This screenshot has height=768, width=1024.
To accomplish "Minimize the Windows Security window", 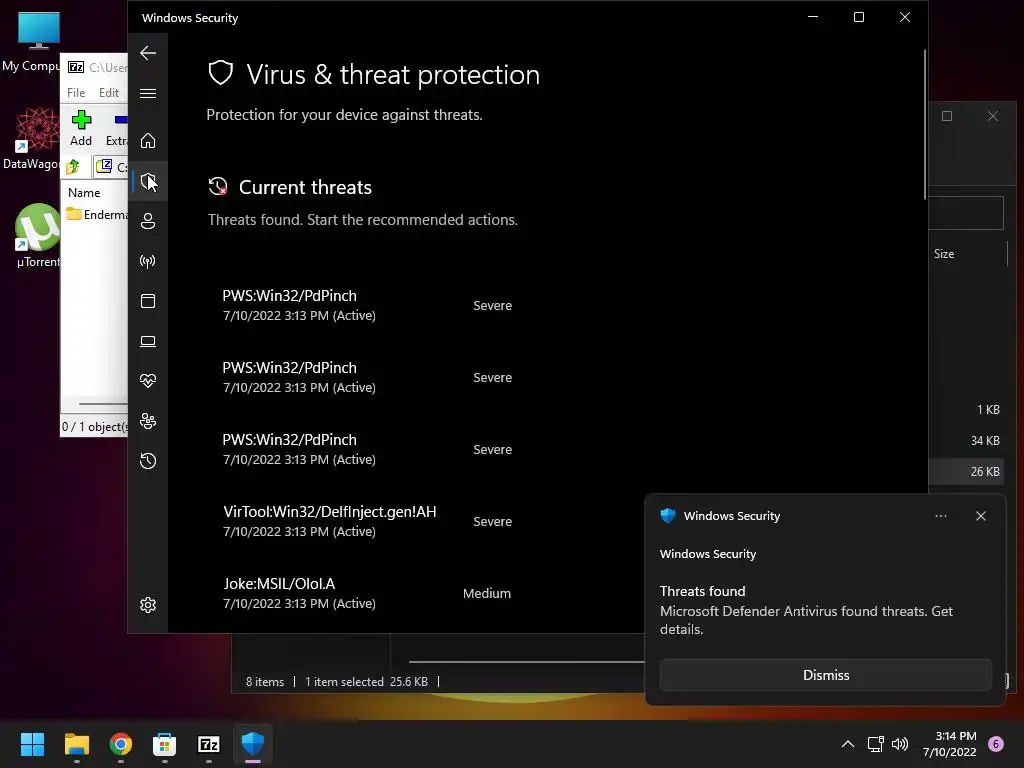I will tap(813, 18).
